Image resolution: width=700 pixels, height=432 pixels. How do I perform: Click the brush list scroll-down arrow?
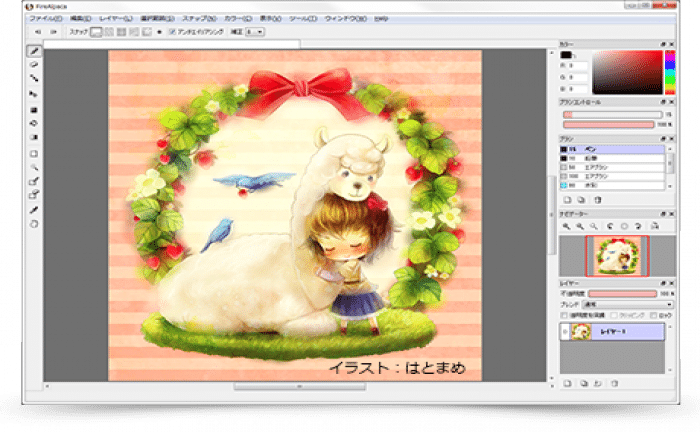point(670,187)
